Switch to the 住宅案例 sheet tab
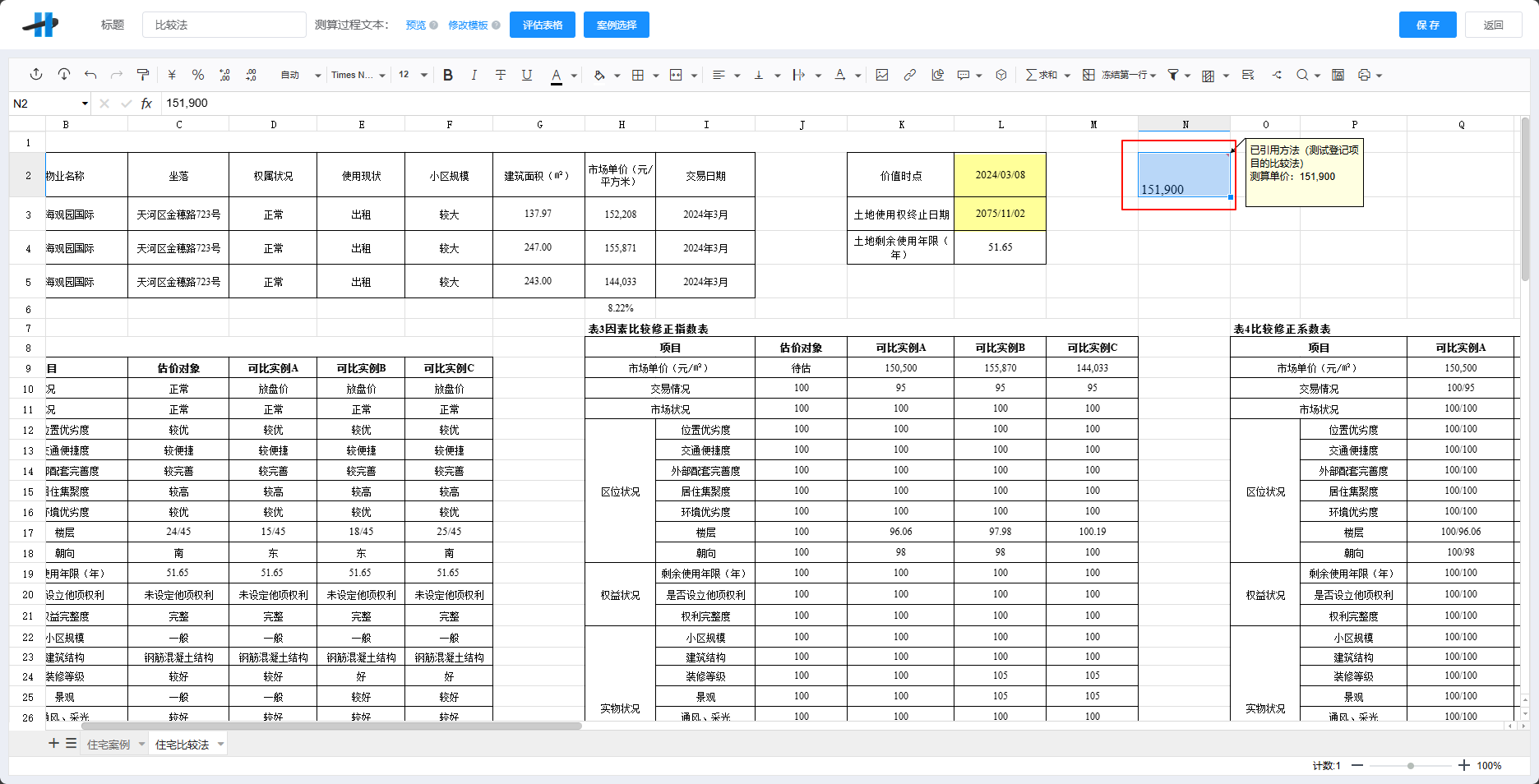 [x=108, y=745]
